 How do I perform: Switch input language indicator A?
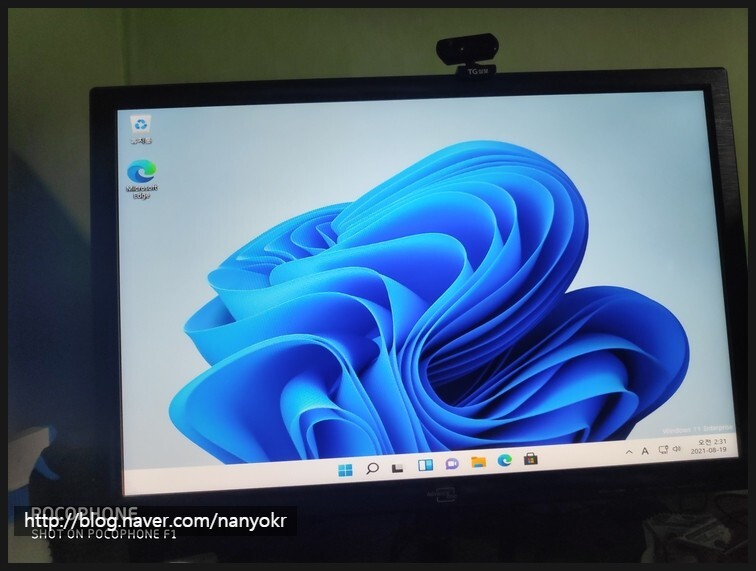[x=645, y=451]
